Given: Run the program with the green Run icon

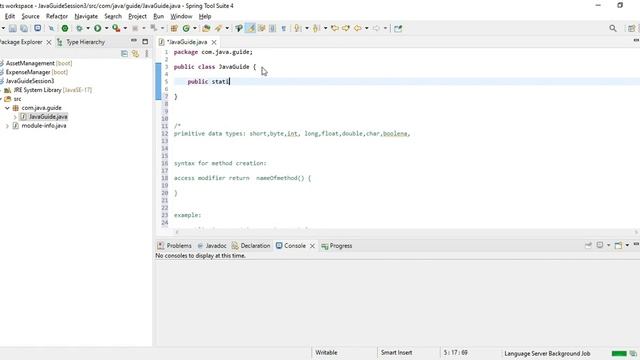Looking at the screenshot, I should pos(98,28).
